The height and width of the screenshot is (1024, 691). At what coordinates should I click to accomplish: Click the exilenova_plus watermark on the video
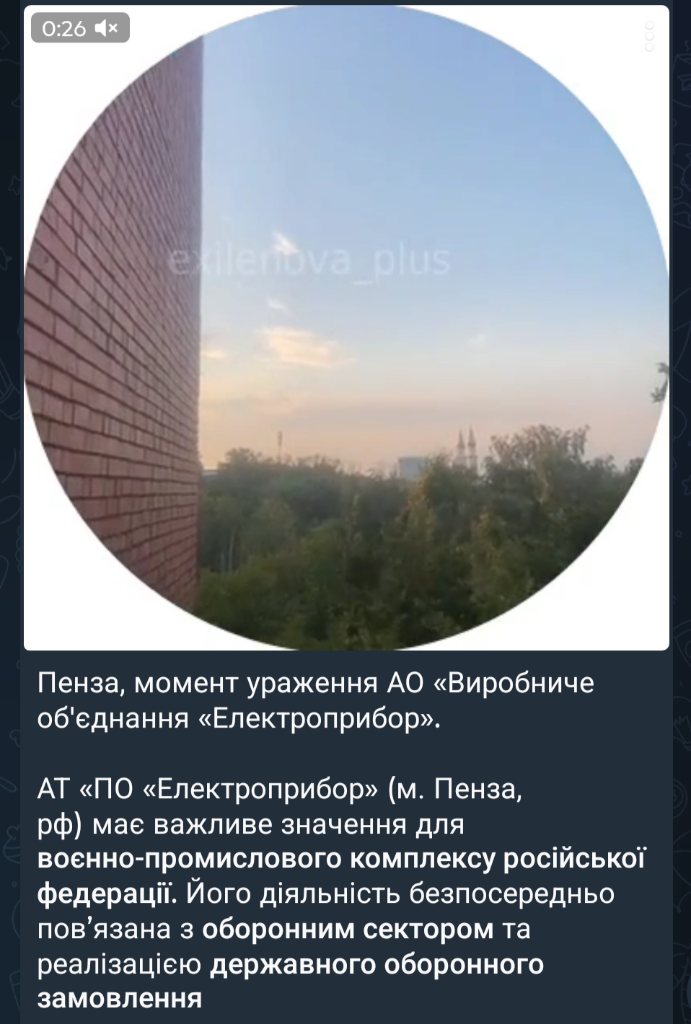tap(309, 260)
